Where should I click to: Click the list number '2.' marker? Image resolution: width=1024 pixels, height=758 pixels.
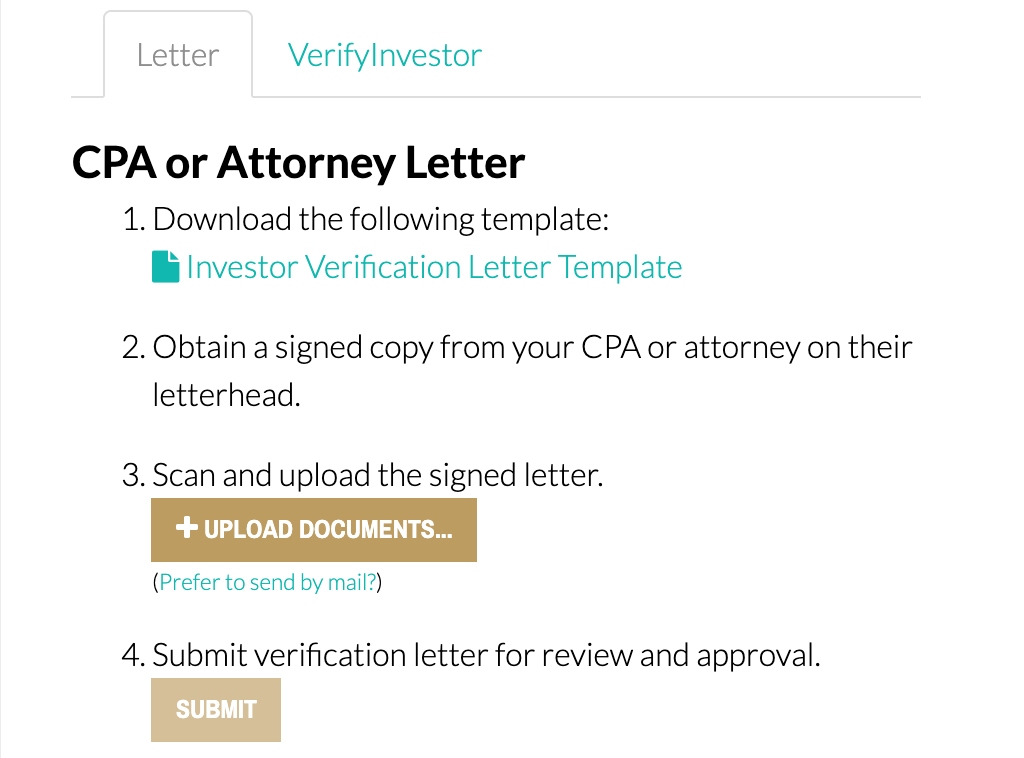click(x=134, y=347)
